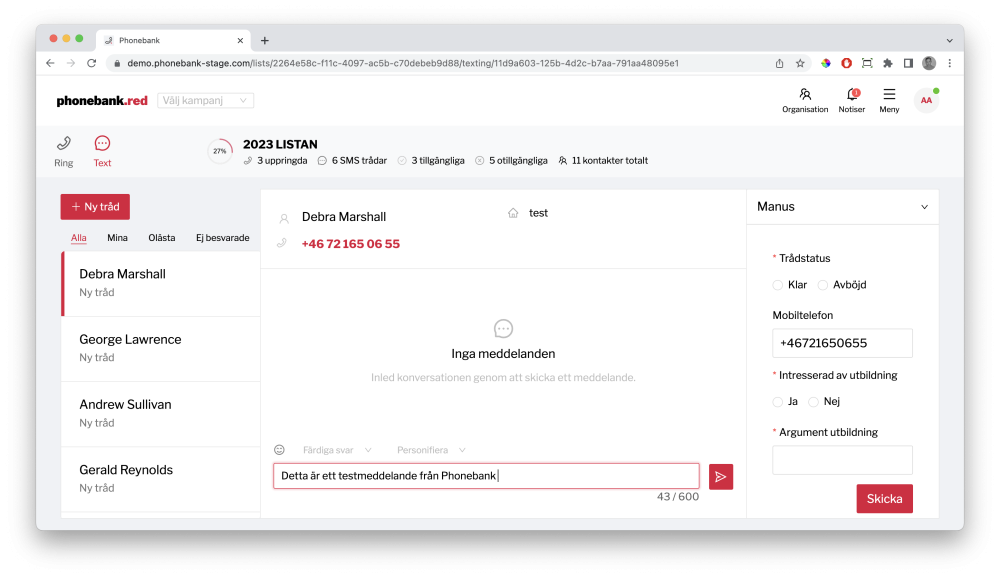The width and height of the screenshot is (1000, 578).
Task: Switch to the Olästa tab
Action: click(161, 238)
